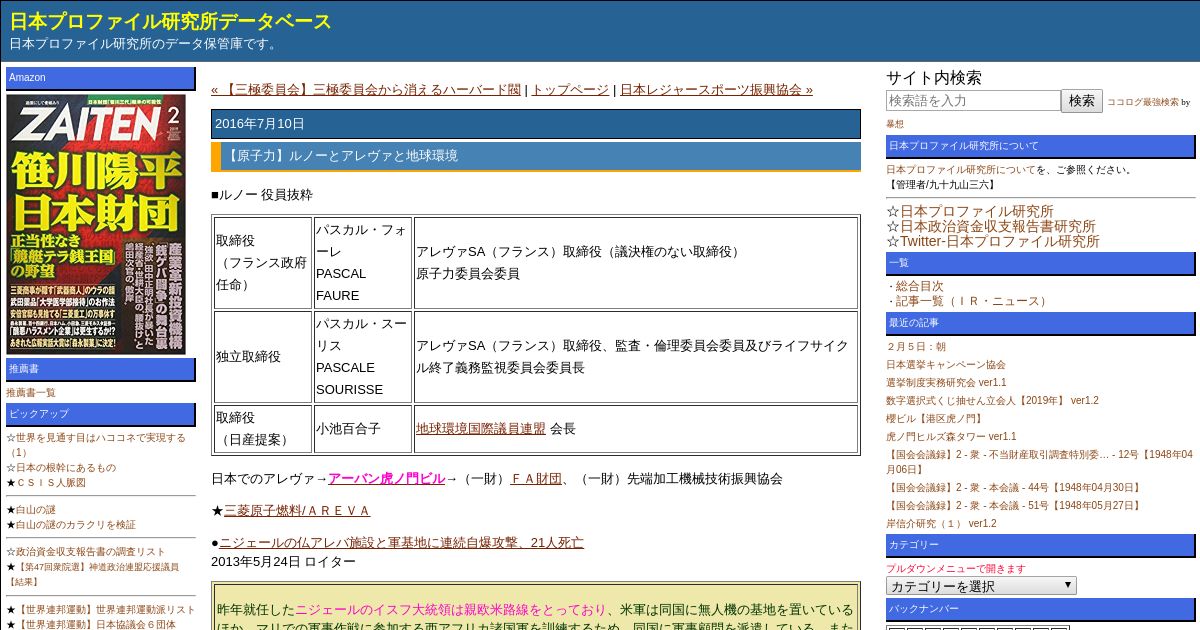1200x630 pixels.
Task: Open recent article 虎ノ門ヒルズ森タワー ver1.1
Action: (951, 436)
